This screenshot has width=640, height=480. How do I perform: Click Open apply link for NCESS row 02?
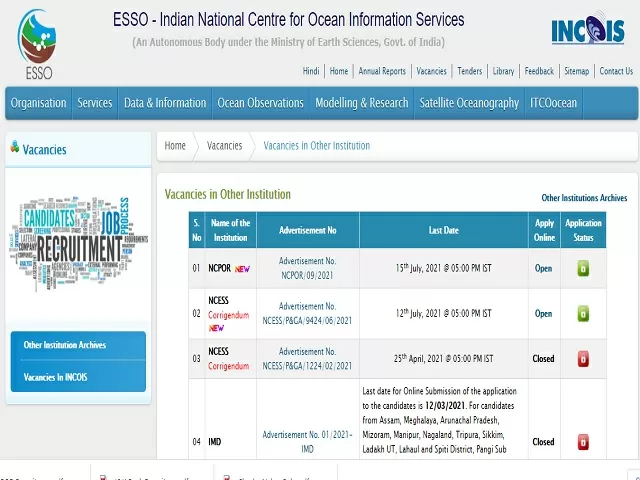coord(543,314)
